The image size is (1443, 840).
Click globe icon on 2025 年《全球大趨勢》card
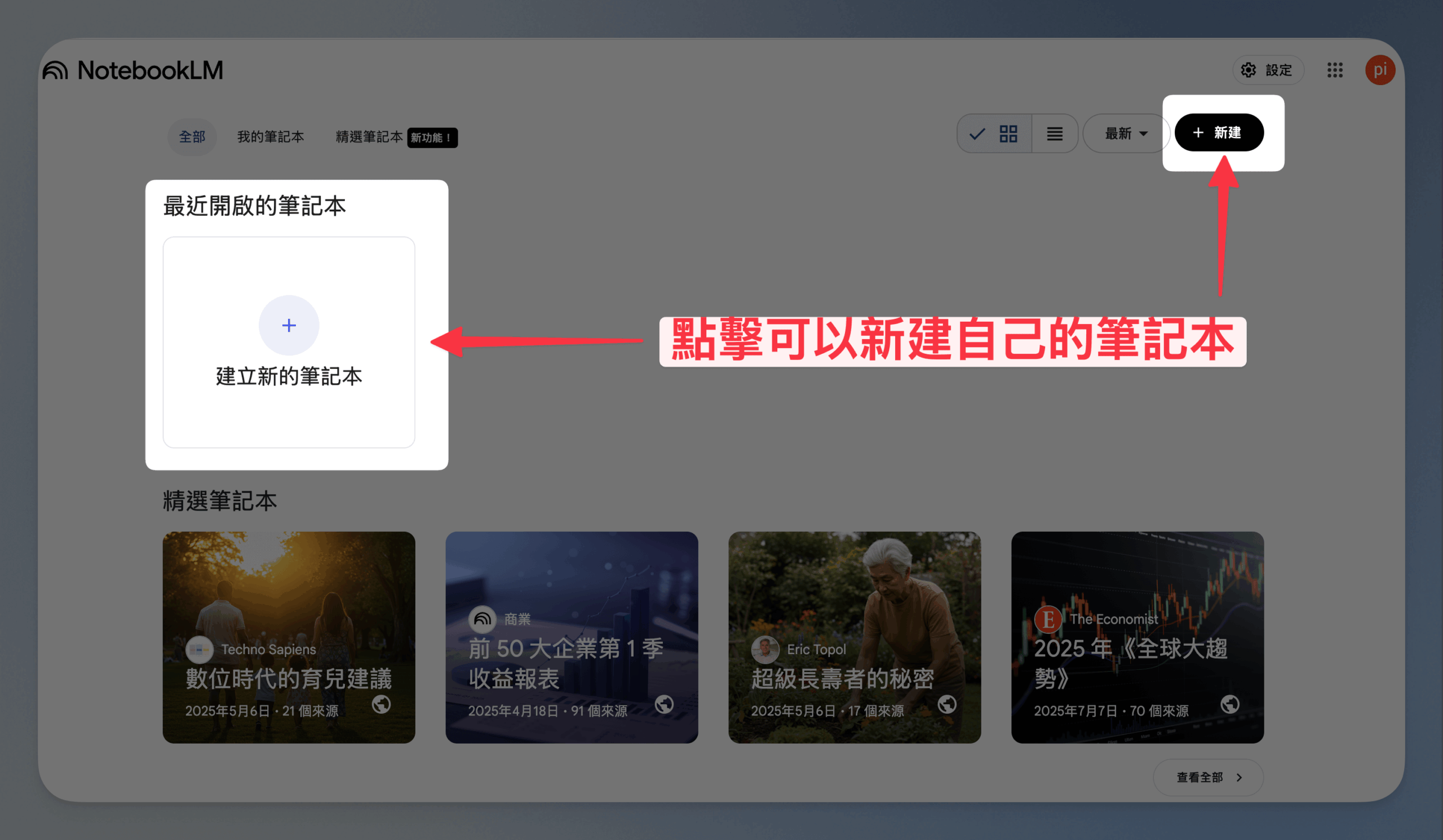(1230, 704)
